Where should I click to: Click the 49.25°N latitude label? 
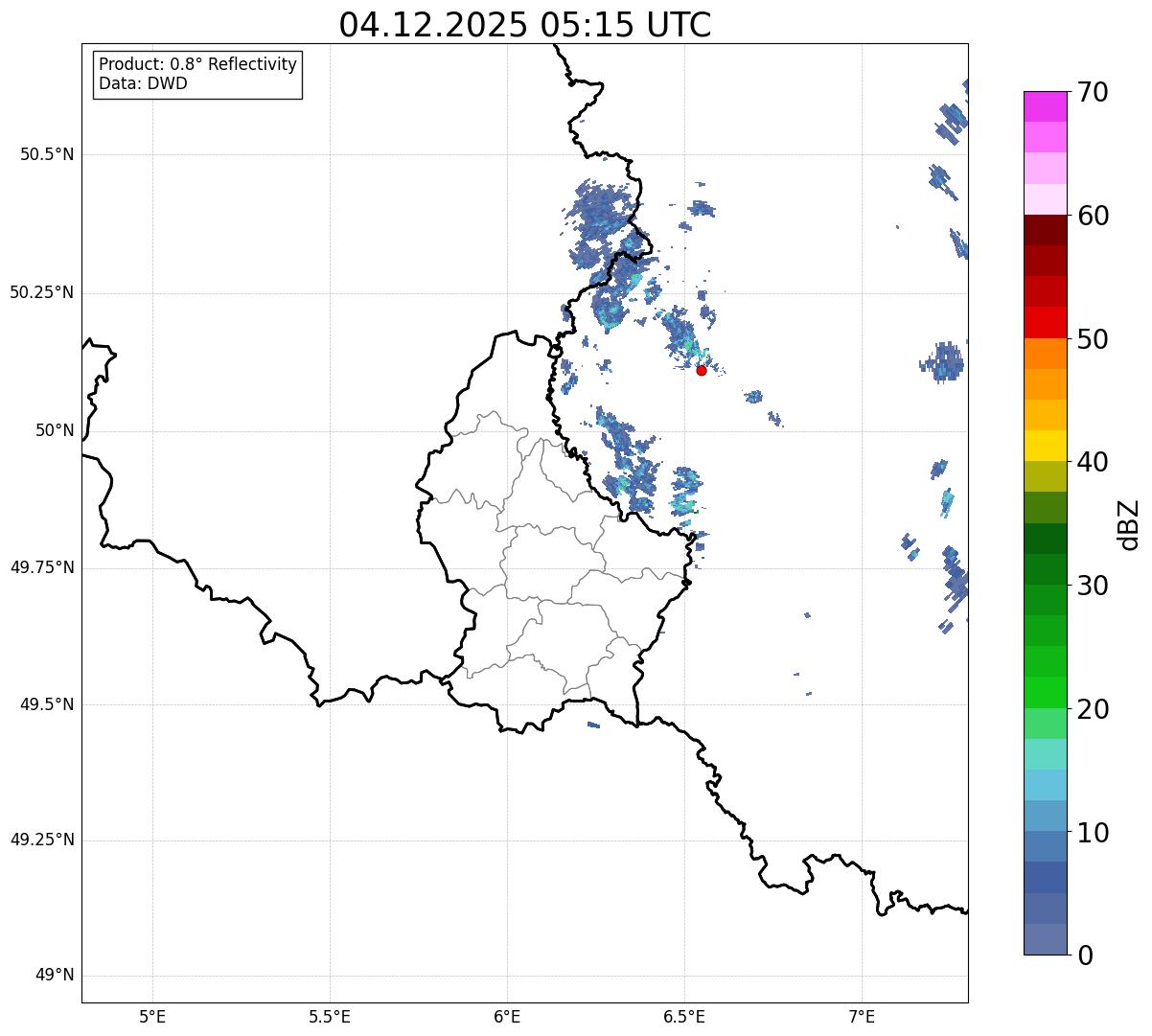click(x=42, y=840)
